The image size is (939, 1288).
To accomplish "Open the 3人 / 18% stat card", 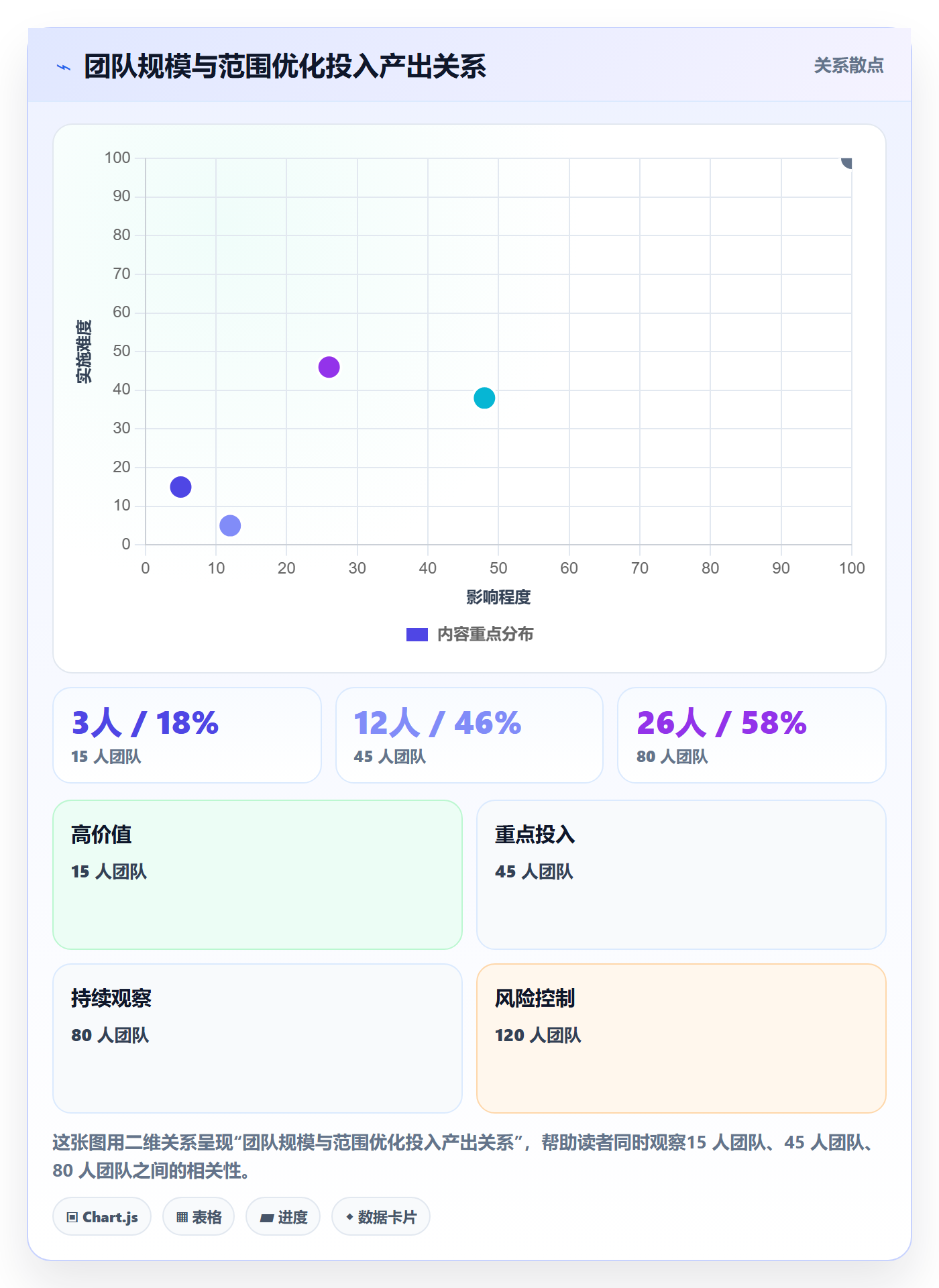I will [x=187, y=735].
